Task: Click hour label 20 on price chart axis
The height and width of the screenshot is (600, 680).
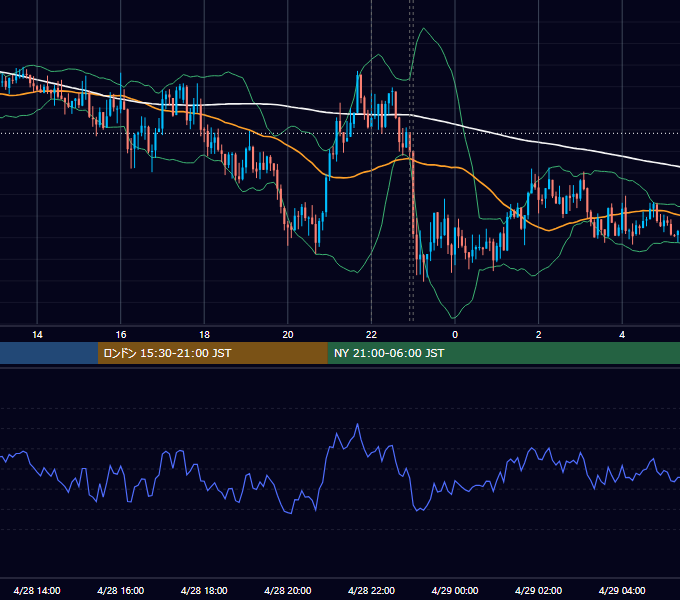Action: 288,335
